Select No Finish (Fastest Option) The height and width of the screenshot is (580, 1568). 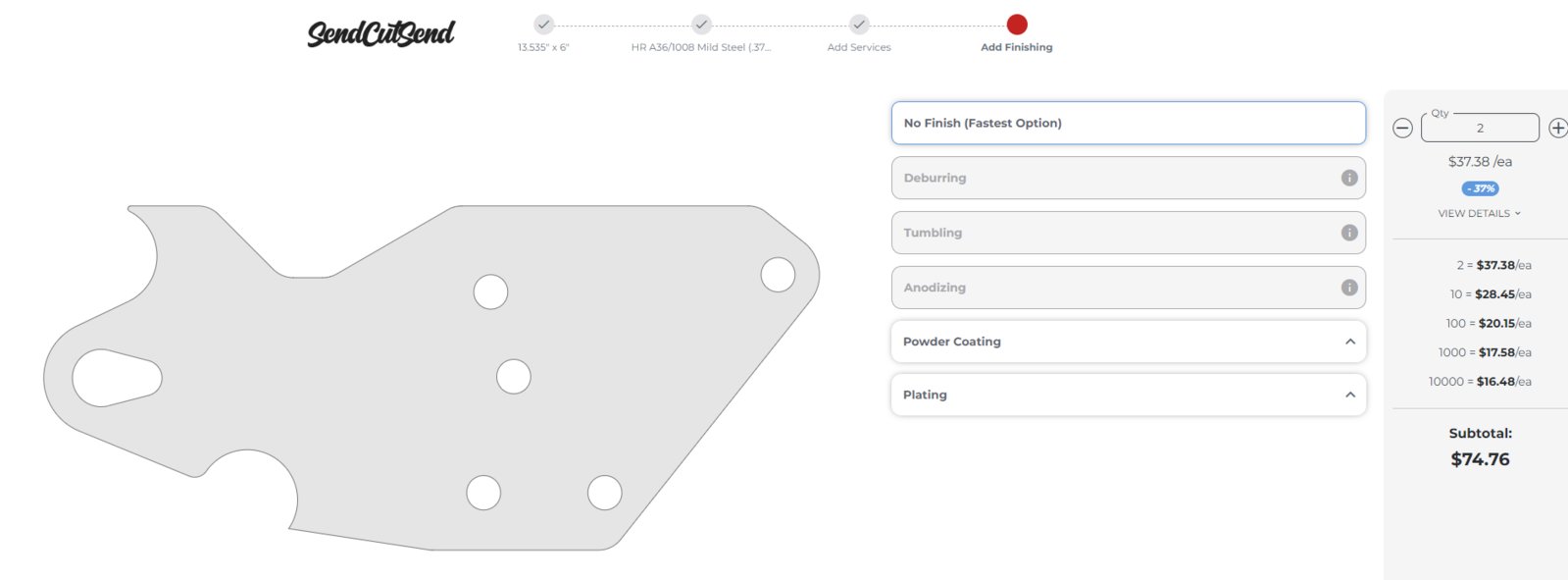tap(1129, 123)
